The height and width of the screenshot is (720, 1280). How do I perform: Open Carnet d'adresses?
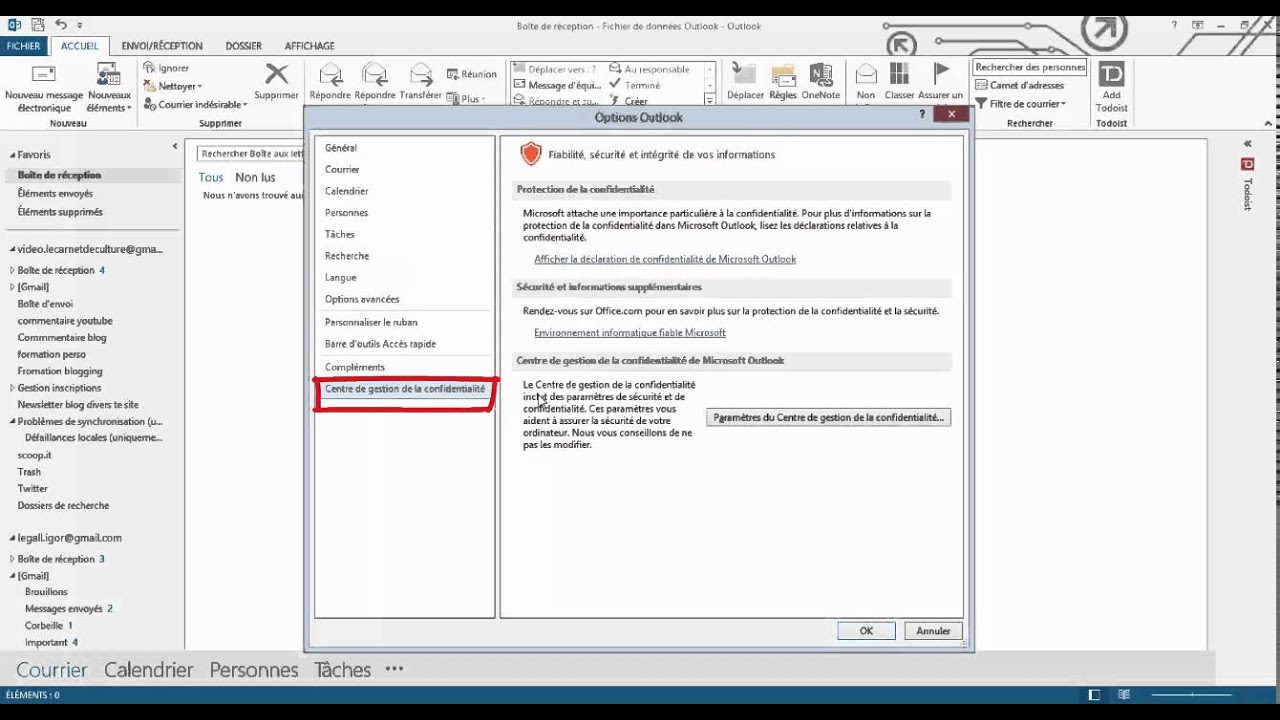(1020, 86)
